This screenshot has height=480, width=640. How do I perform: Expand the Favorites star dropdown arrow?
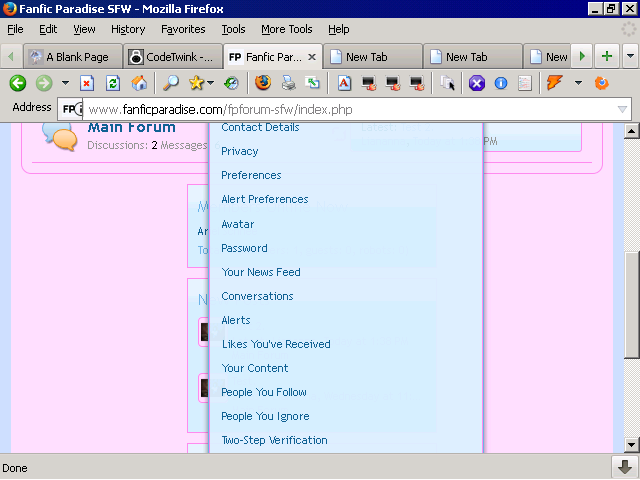(211, 83)
